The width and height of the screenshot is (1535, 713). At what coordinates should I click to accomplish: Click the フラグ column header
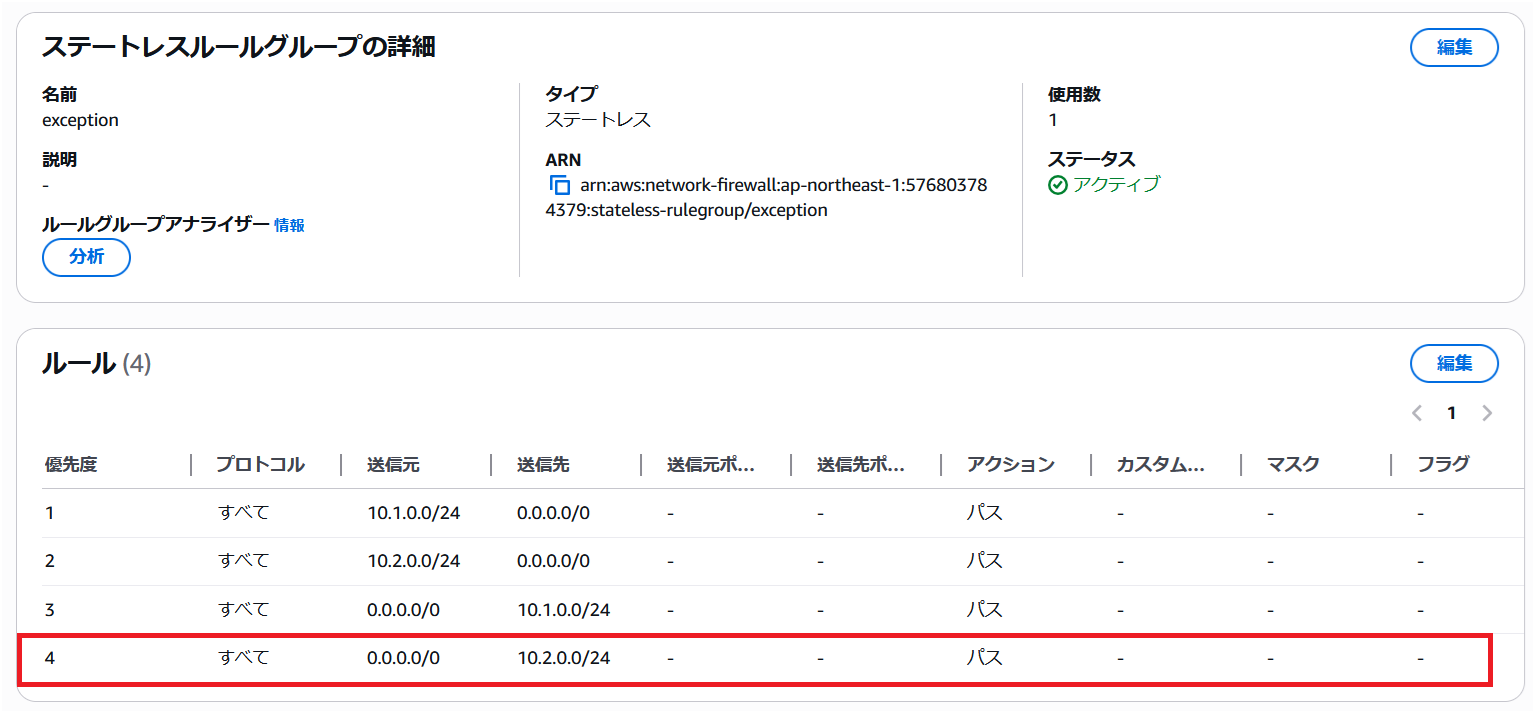point(1443,464)
